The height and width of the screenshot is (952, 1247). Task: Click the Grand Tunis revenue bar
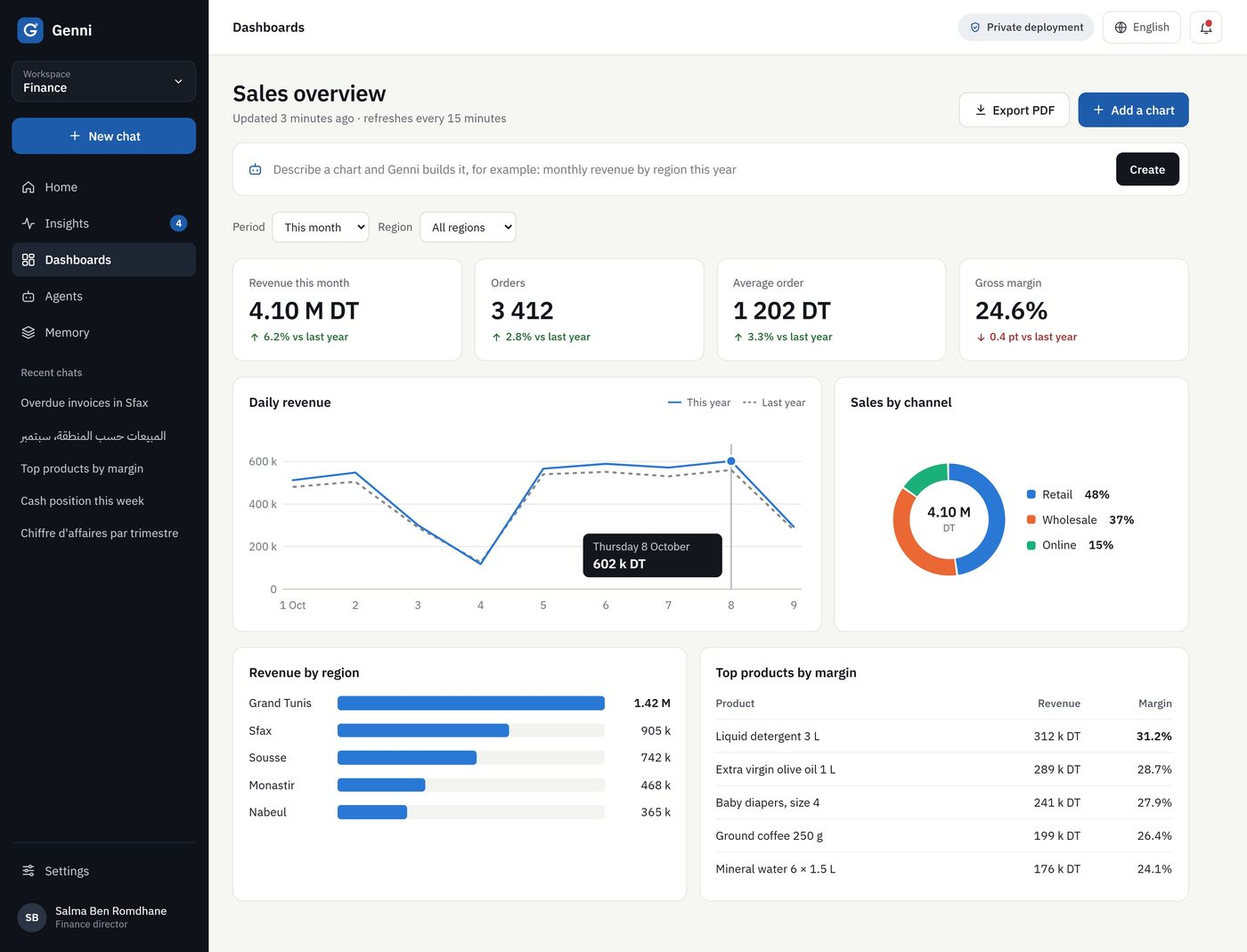click(471, 704)
